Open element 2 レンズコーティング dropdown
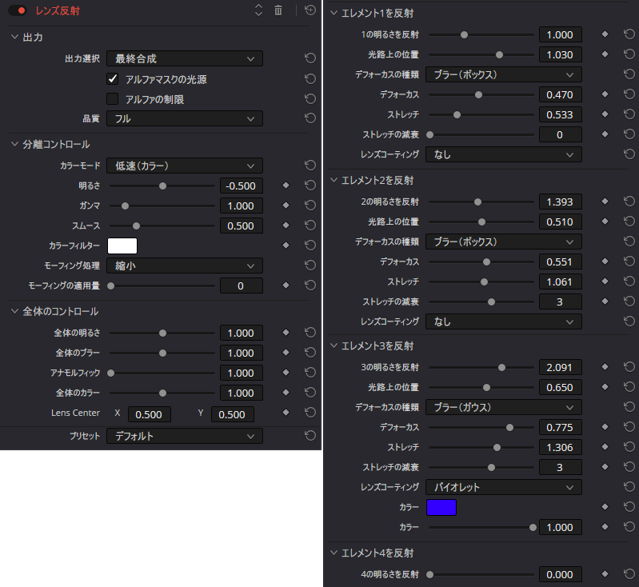The image size is (639, 587). coord(503,322)
